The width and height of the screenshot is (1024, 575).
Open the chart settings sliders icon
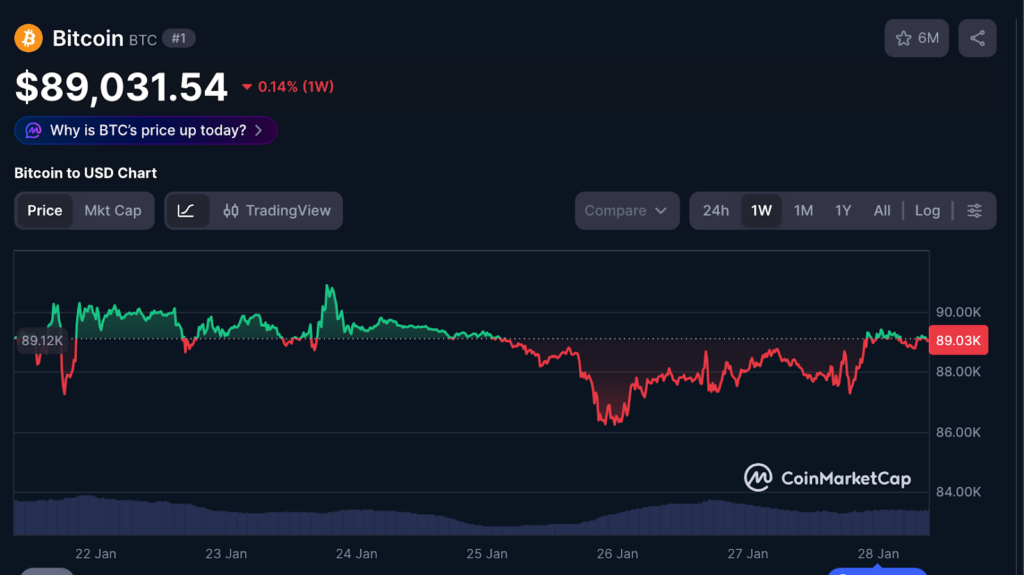(x=974, y=211)
